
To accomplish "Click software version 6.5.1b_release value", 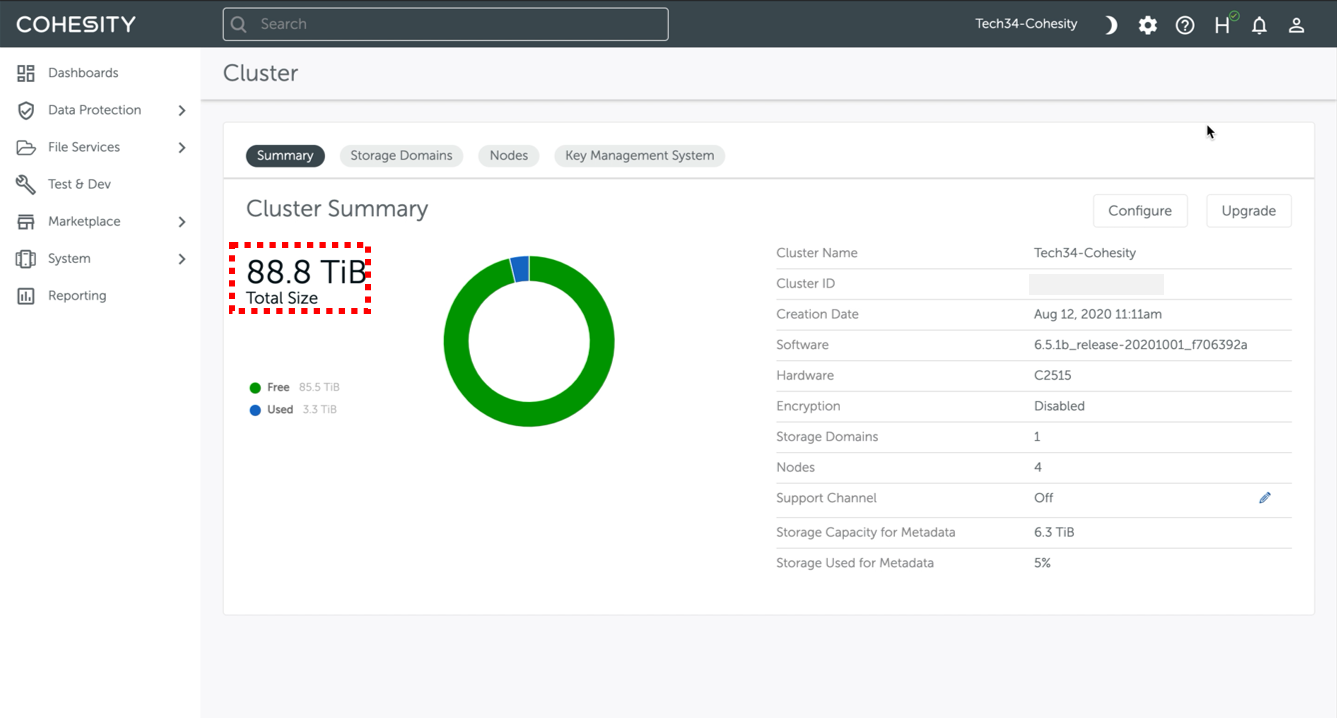I will 1140,345.
